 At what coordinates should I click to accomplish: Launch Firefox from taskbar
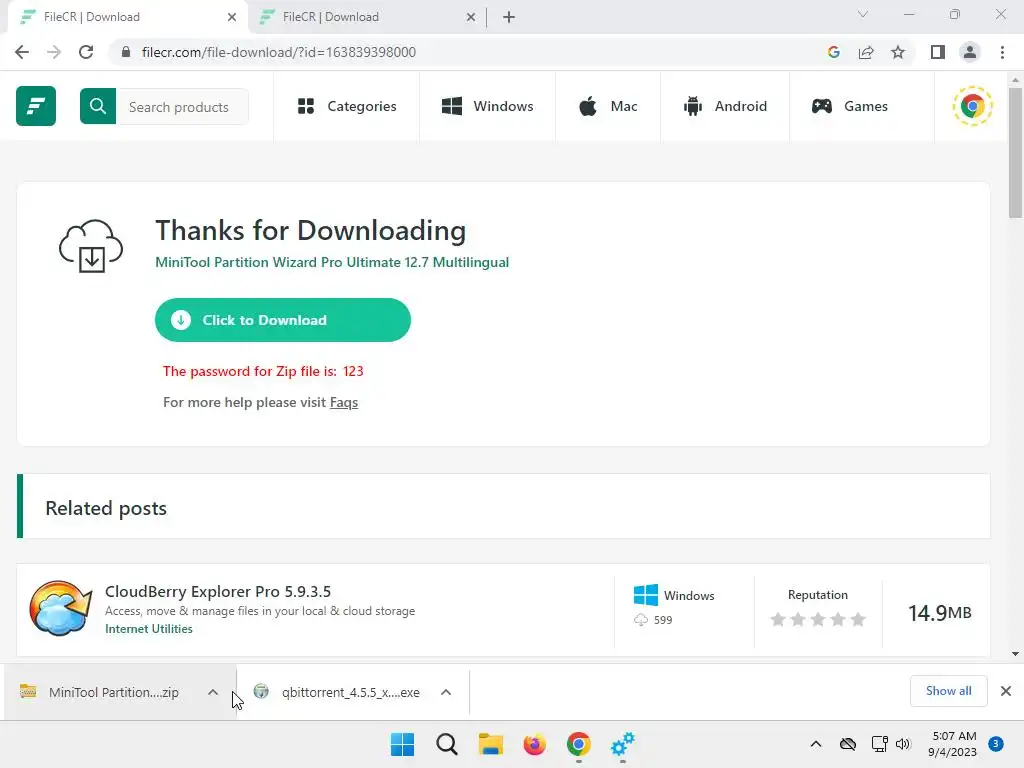pyautogui.click(x=534, y=744)
